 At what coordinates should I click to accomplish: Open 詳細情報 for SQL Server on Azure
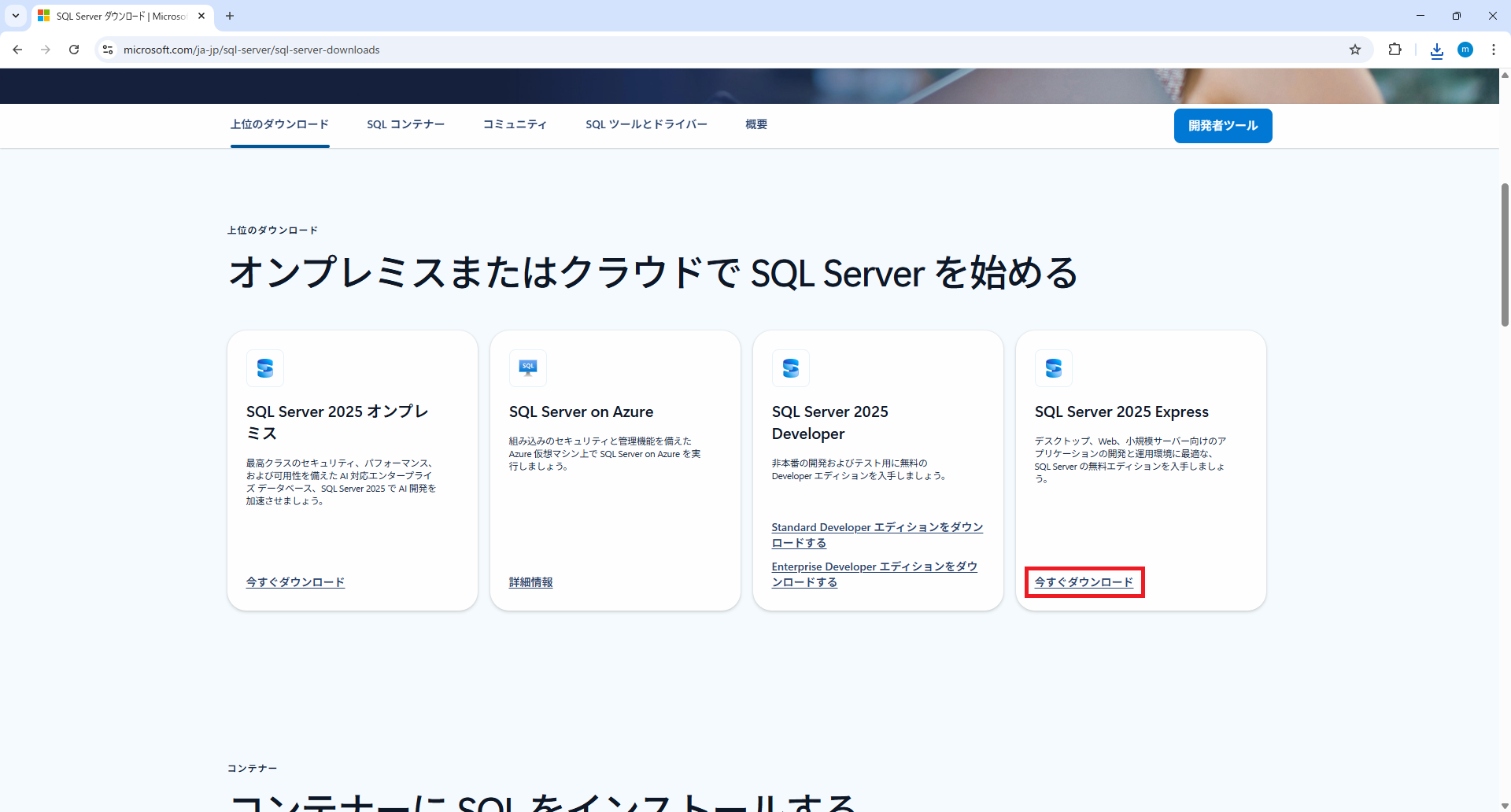(x=530, y=582)
